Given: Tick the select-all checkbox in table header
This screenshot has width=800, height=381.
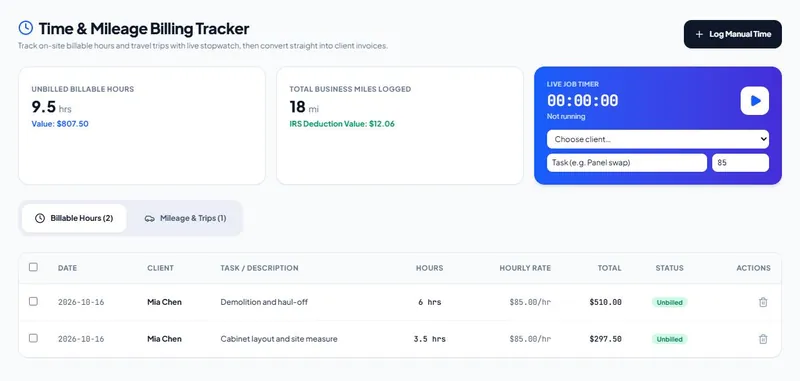Looking at the screenshot, I should coord(33,267).
